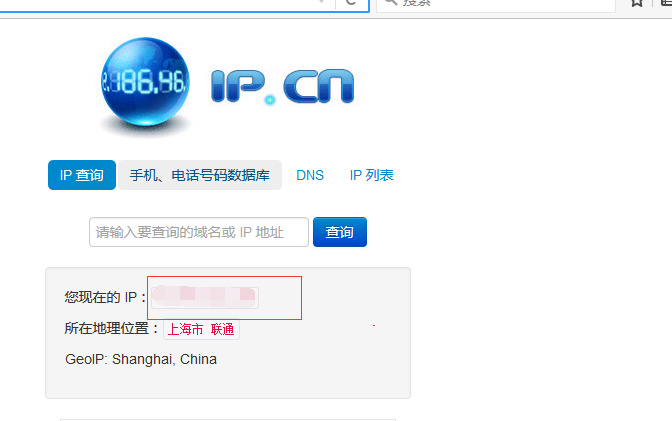Expand the address bar history dropdown arrow
This screenshot has height=421, width=672.
click(322, 2)
